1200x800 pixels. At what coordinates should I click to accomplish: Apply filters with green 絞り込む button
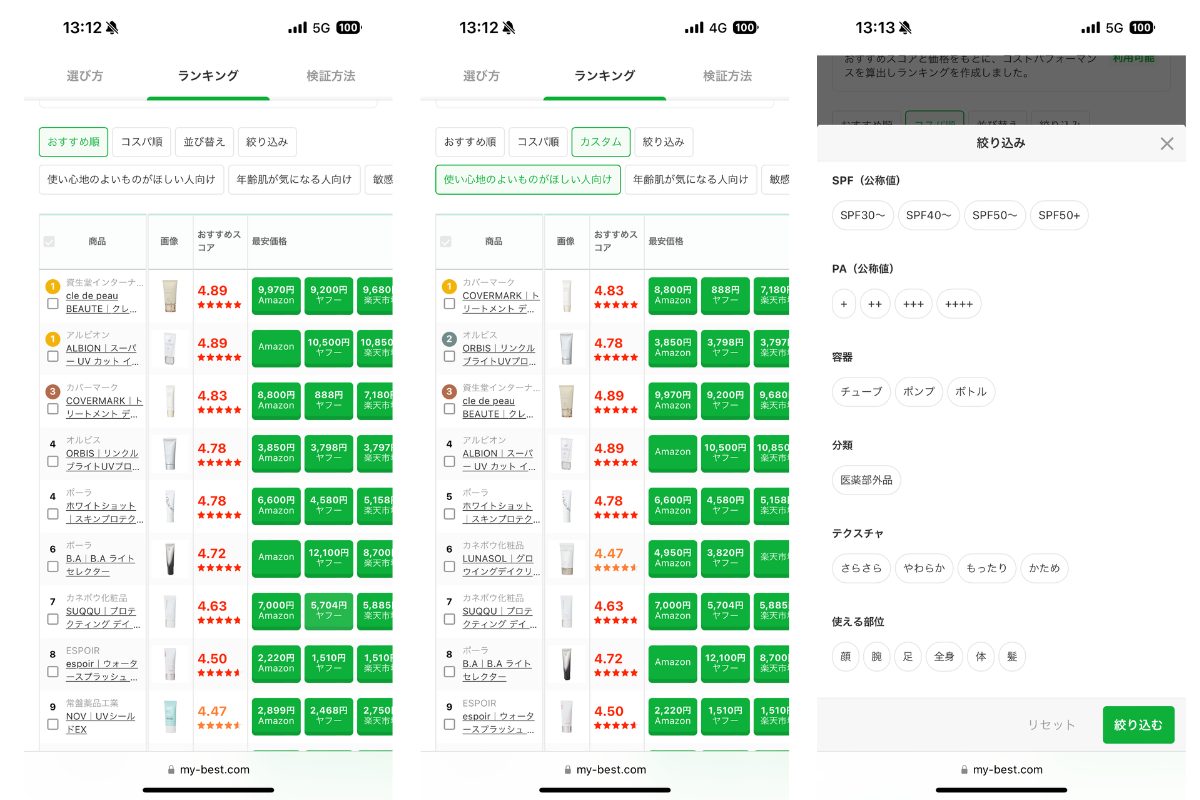coord(1138,725)
